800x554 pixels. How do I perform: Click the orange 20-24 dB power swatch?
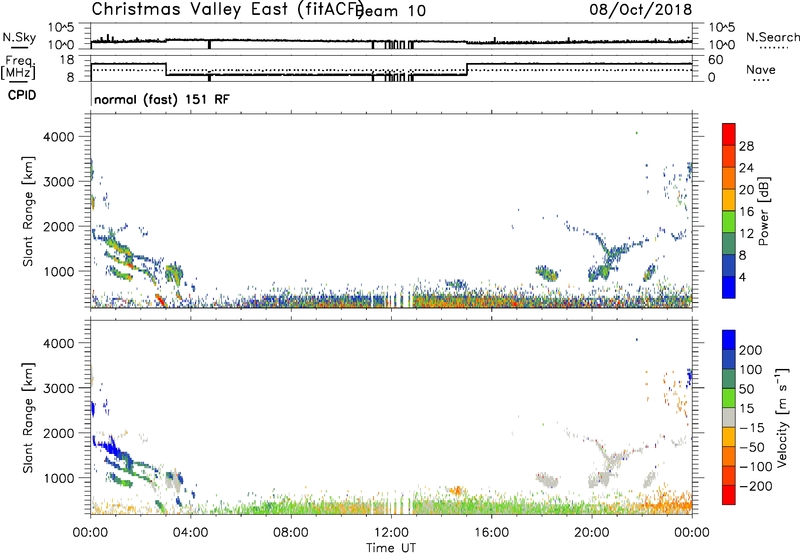point(729,178)
